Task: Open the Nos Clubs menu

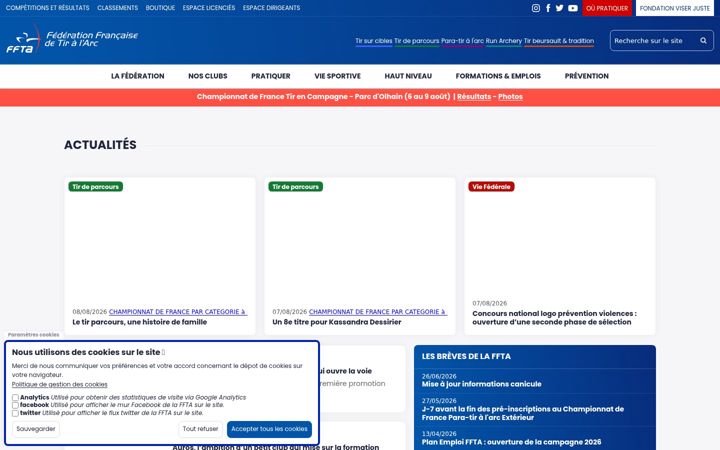Action: 208,76
